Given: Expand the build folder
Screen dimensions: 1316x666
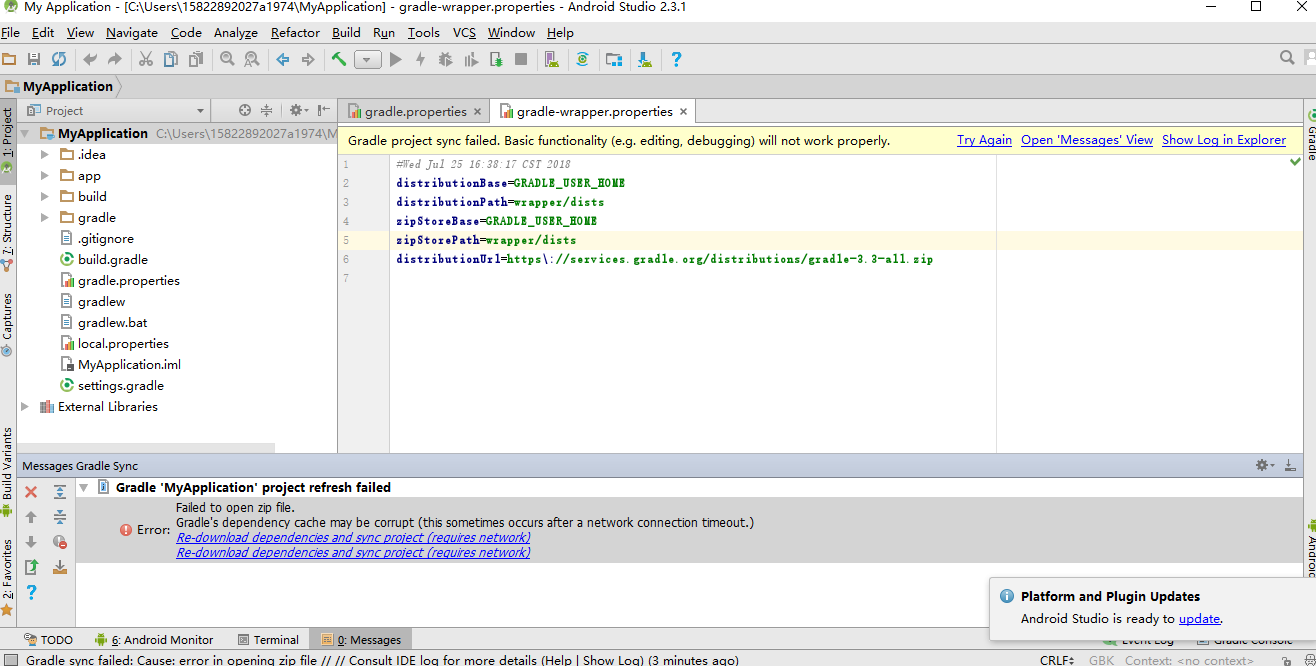Looking at the screenshot, I should click(44, 197).
